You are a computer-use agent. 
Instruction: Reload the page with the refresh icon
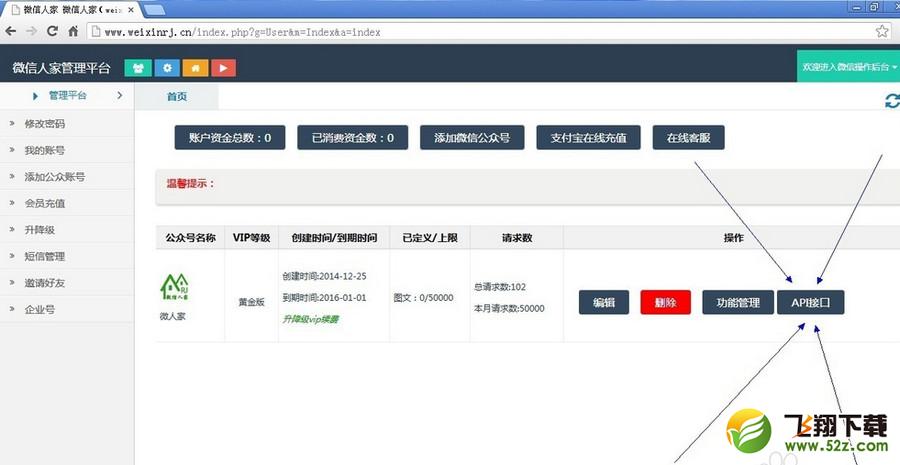click(x=52, y=31)
